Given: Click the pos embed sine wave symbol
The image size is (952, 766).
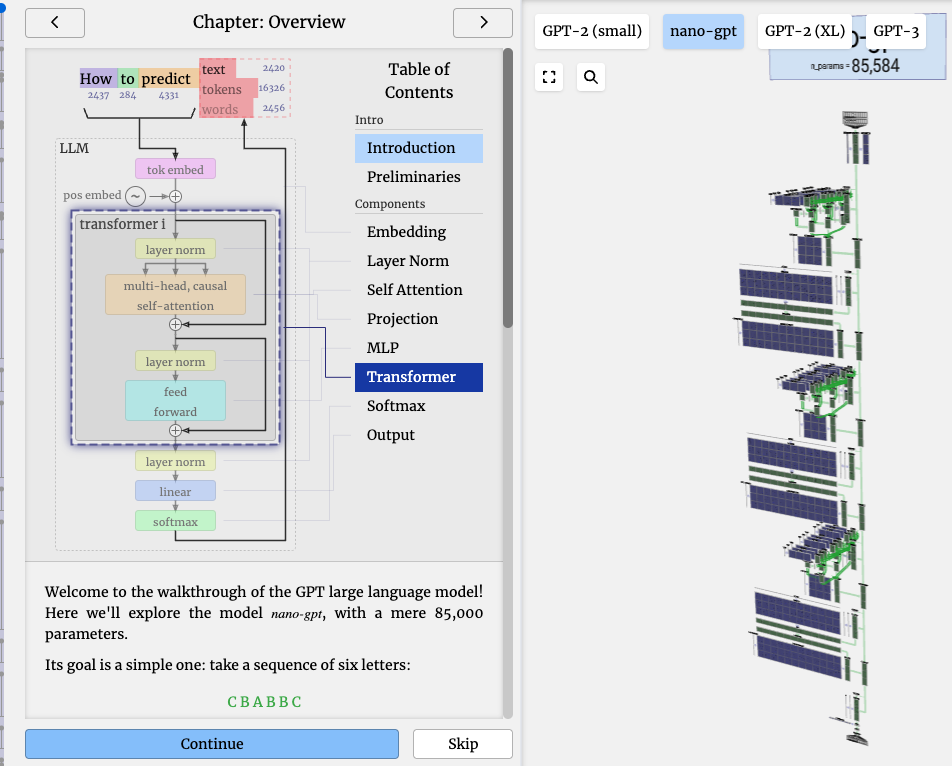Looking at the screenshot, I should (134, 196).
